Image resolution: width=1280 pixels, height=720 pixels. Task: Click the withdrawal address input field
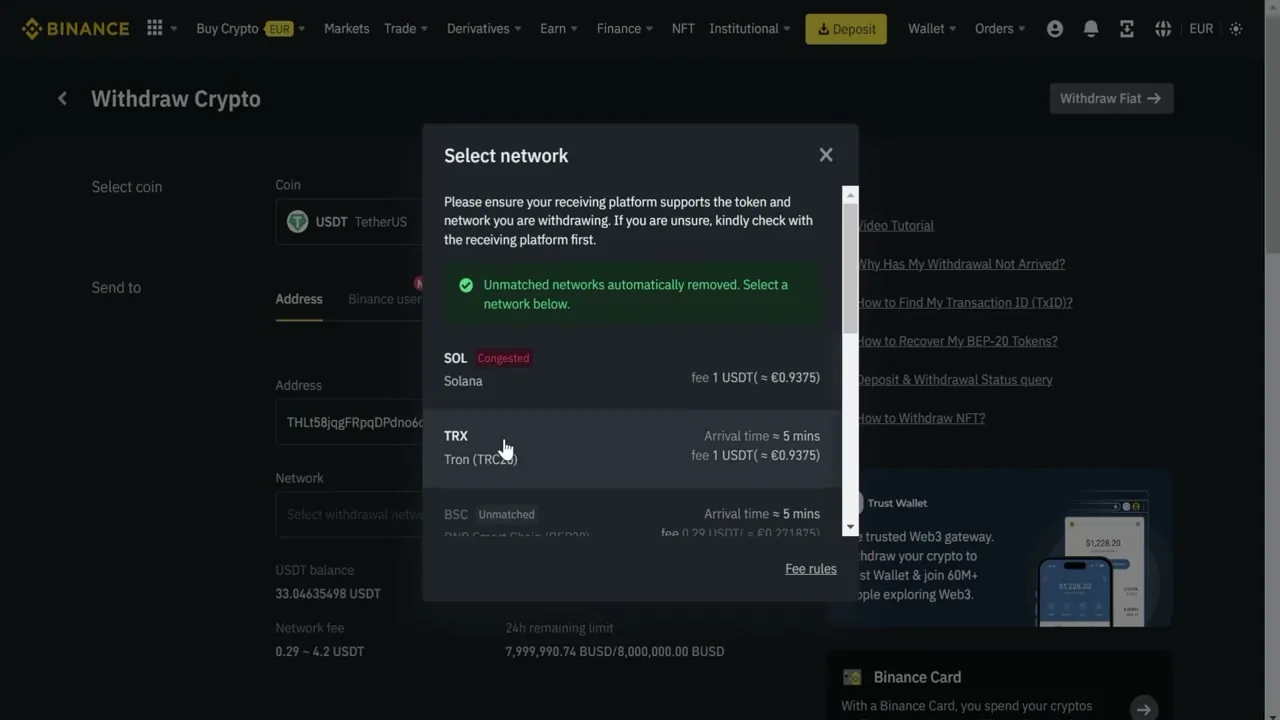[349, 422]
